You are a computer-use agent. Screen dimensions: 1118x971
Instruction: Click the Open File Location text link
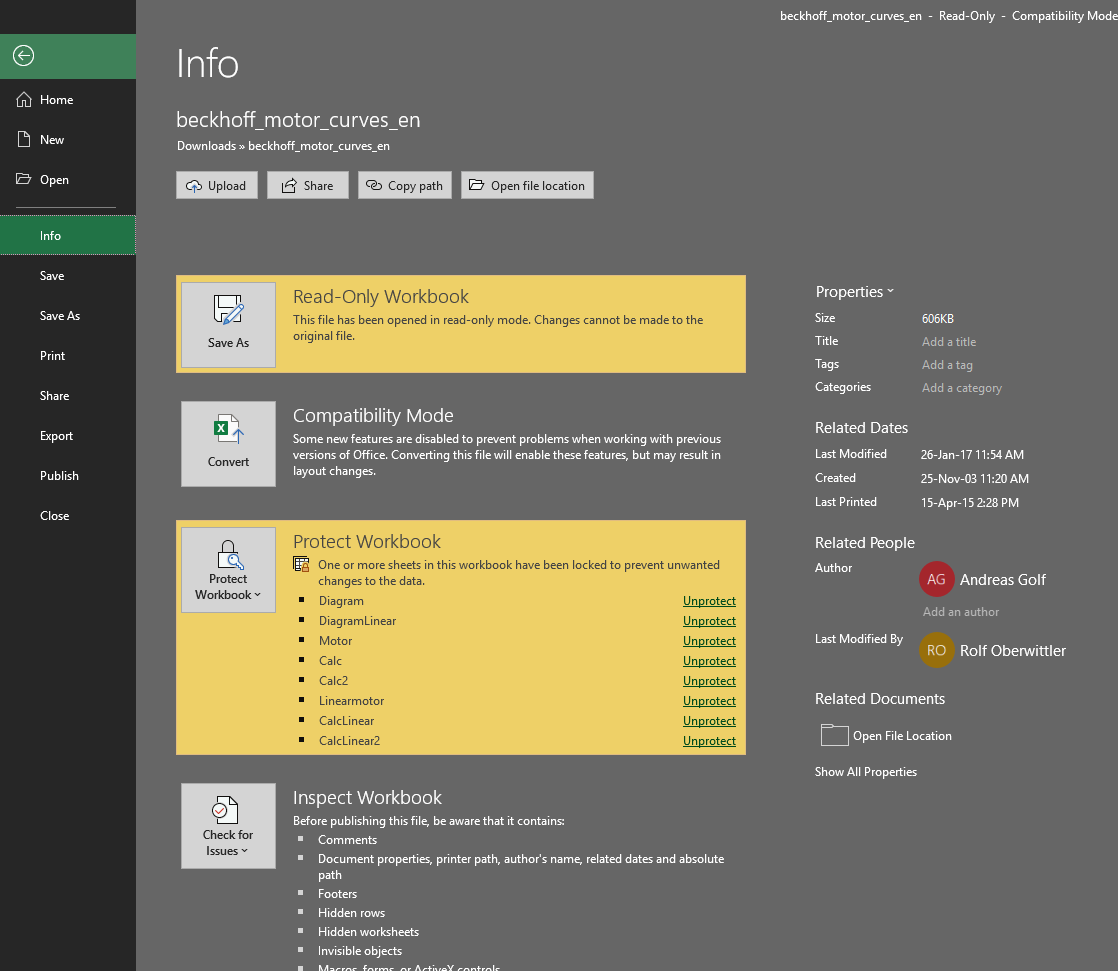(x=902, y=736)
